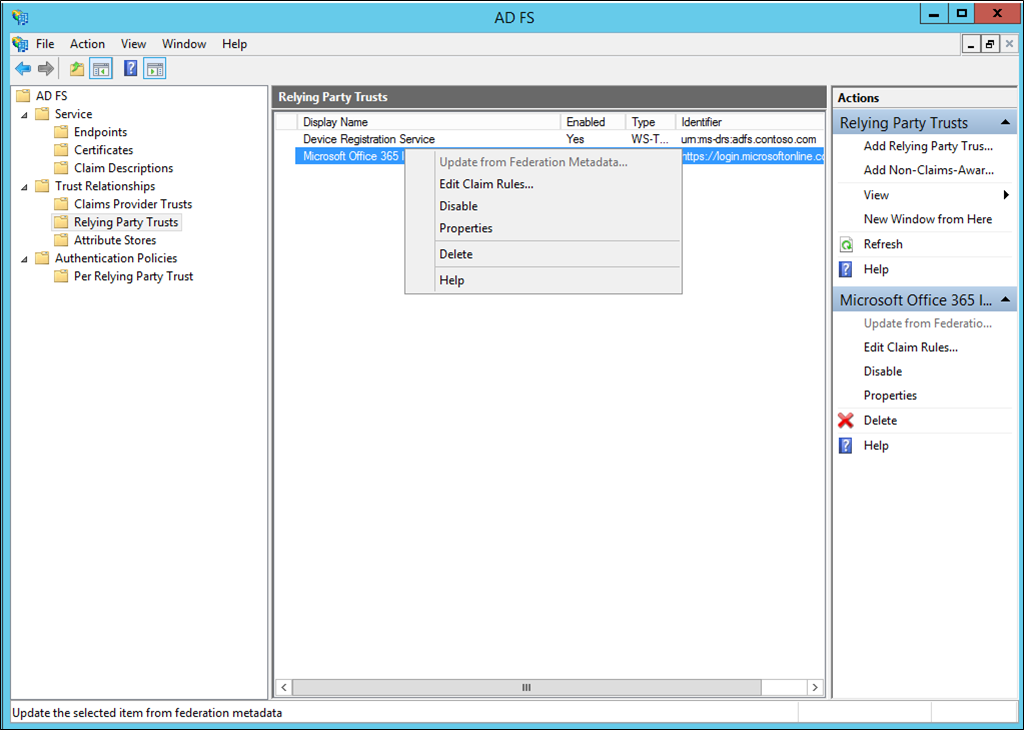Choose Edit Claim Rules from the context menu
Image resolution: width=1024 pixels, height=730 pixels.
[x=487, y=184]
